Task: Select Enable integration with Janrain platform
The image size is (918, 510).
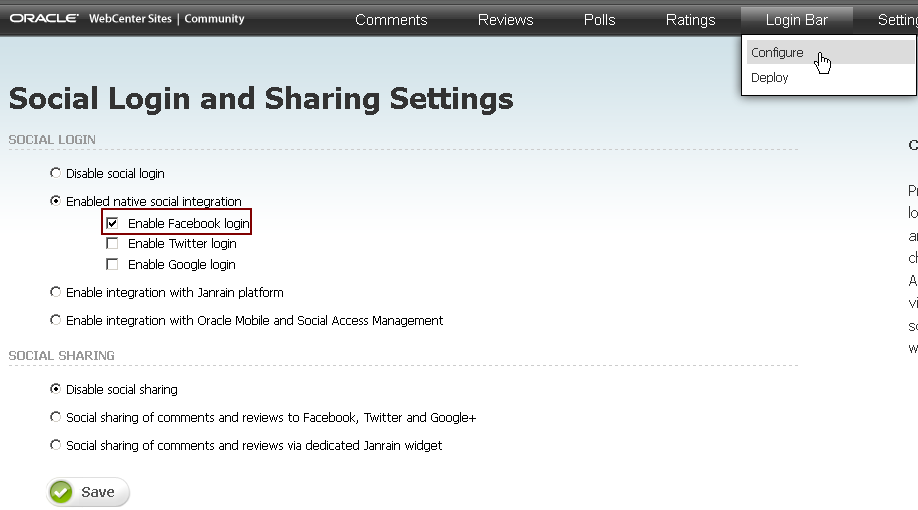Action: pyautogui.click(x=55, y=292)
